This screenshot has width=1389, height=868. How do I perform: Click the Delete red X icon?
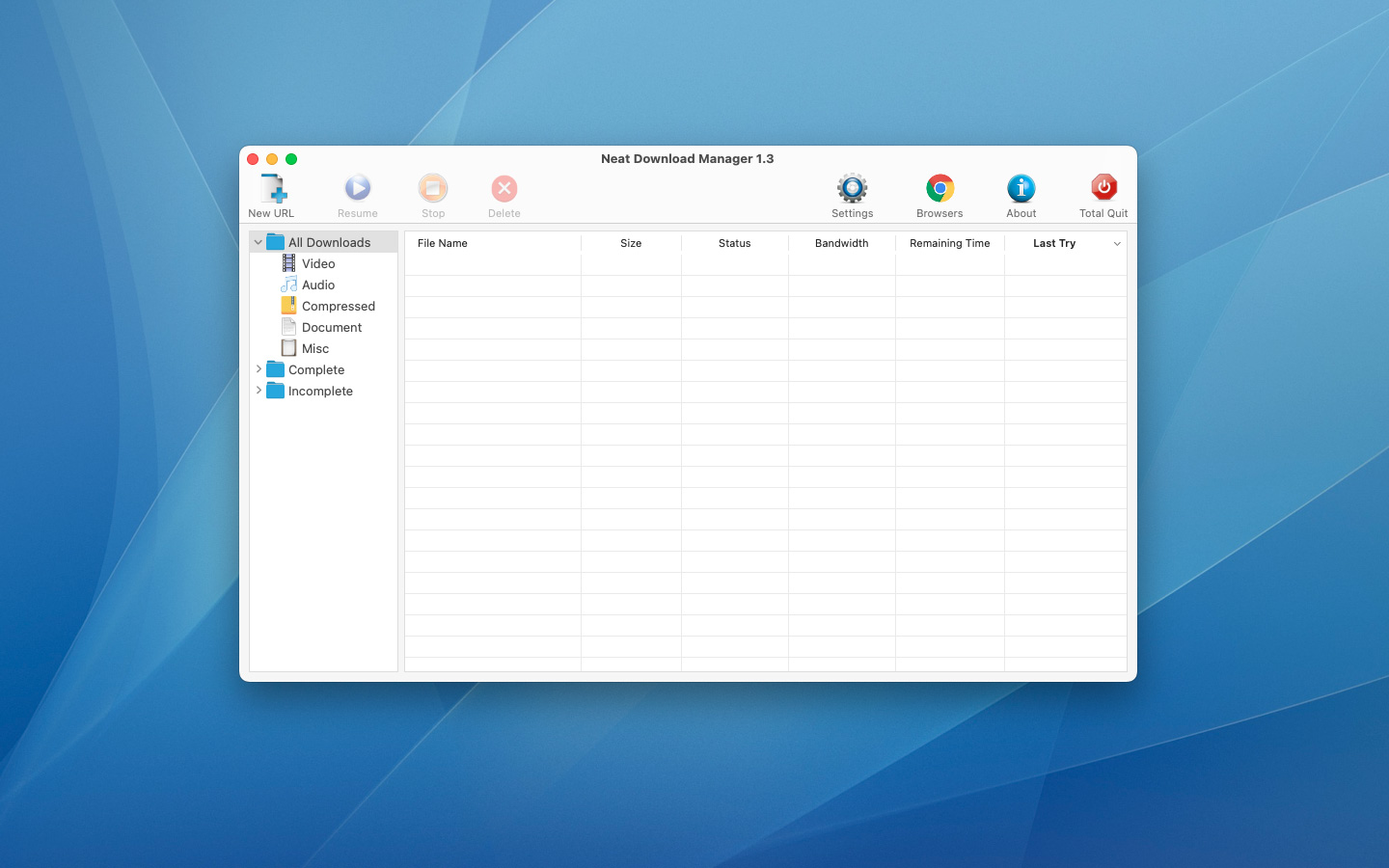(x=504, y=188)
